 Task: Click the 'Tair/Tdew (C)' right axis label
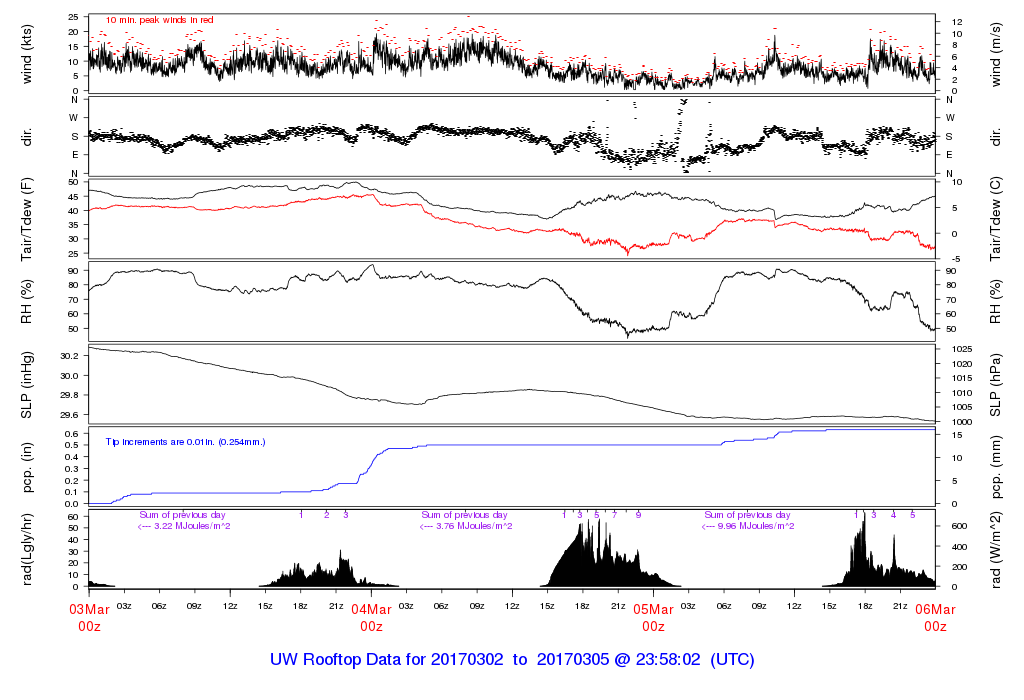(995, 219)
